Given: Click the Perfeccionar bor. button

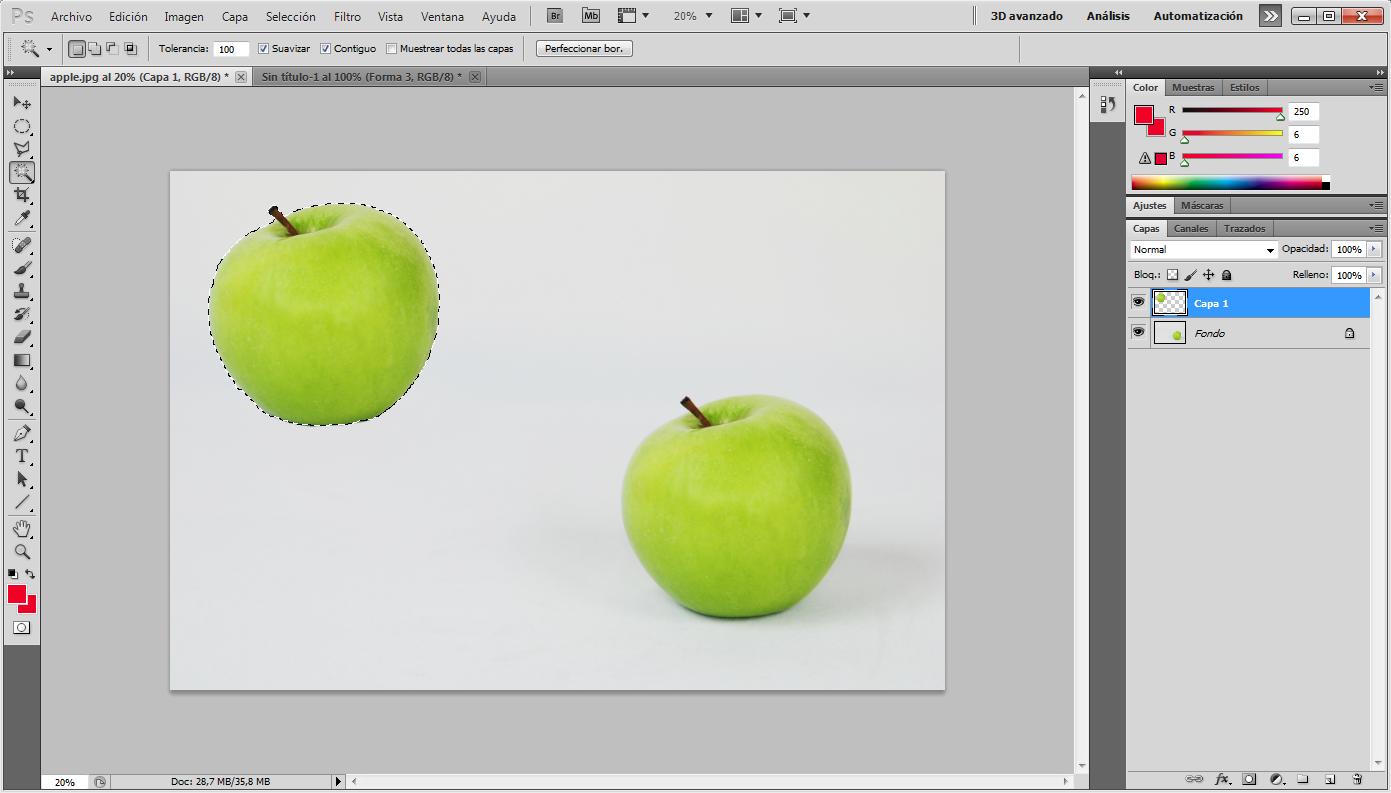Looking at the screenshot, I should click(x=583, y=47).
